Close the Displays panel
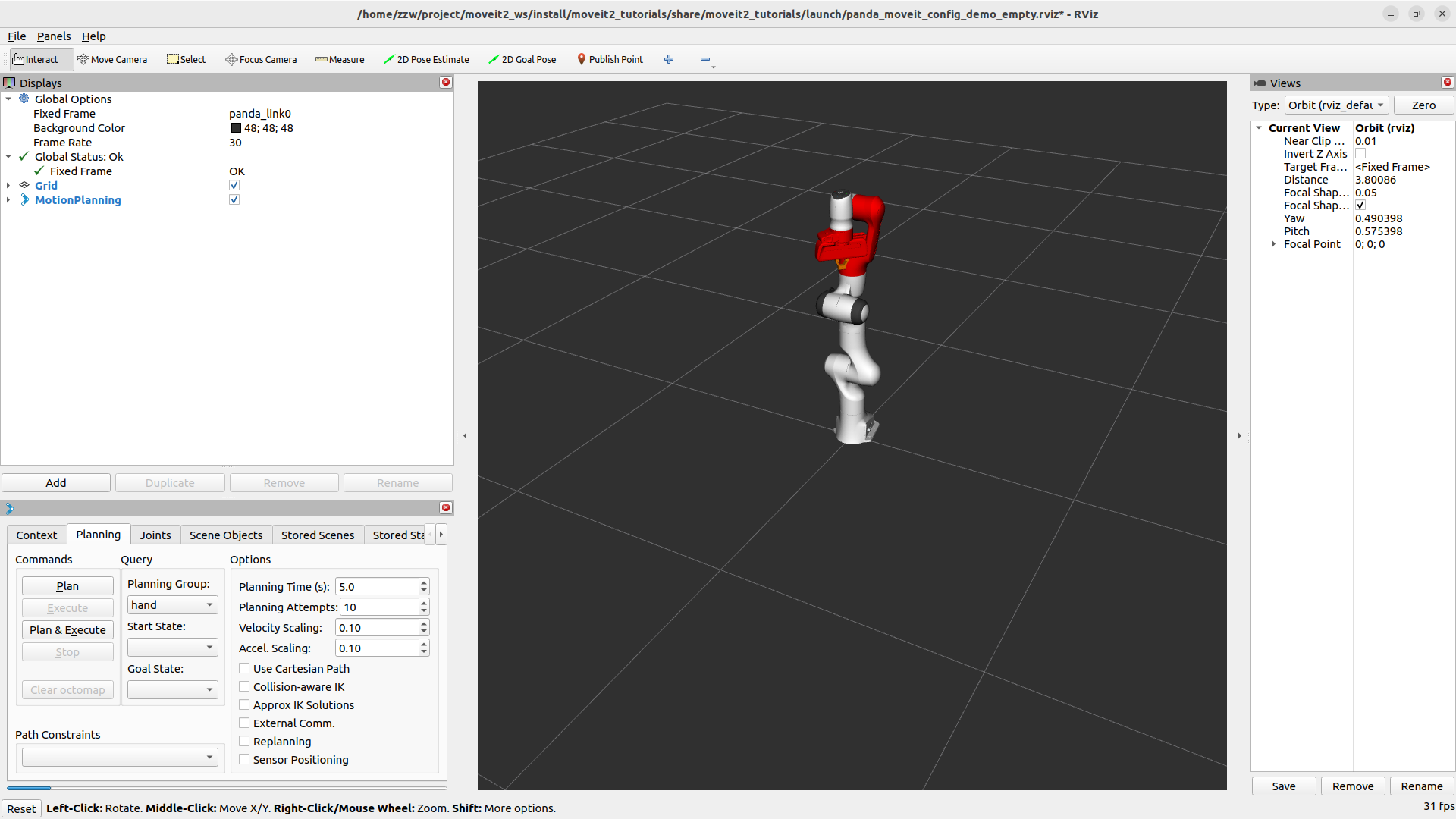Image resolution: width=1456 pixels, height=819 pixels. 446,82
